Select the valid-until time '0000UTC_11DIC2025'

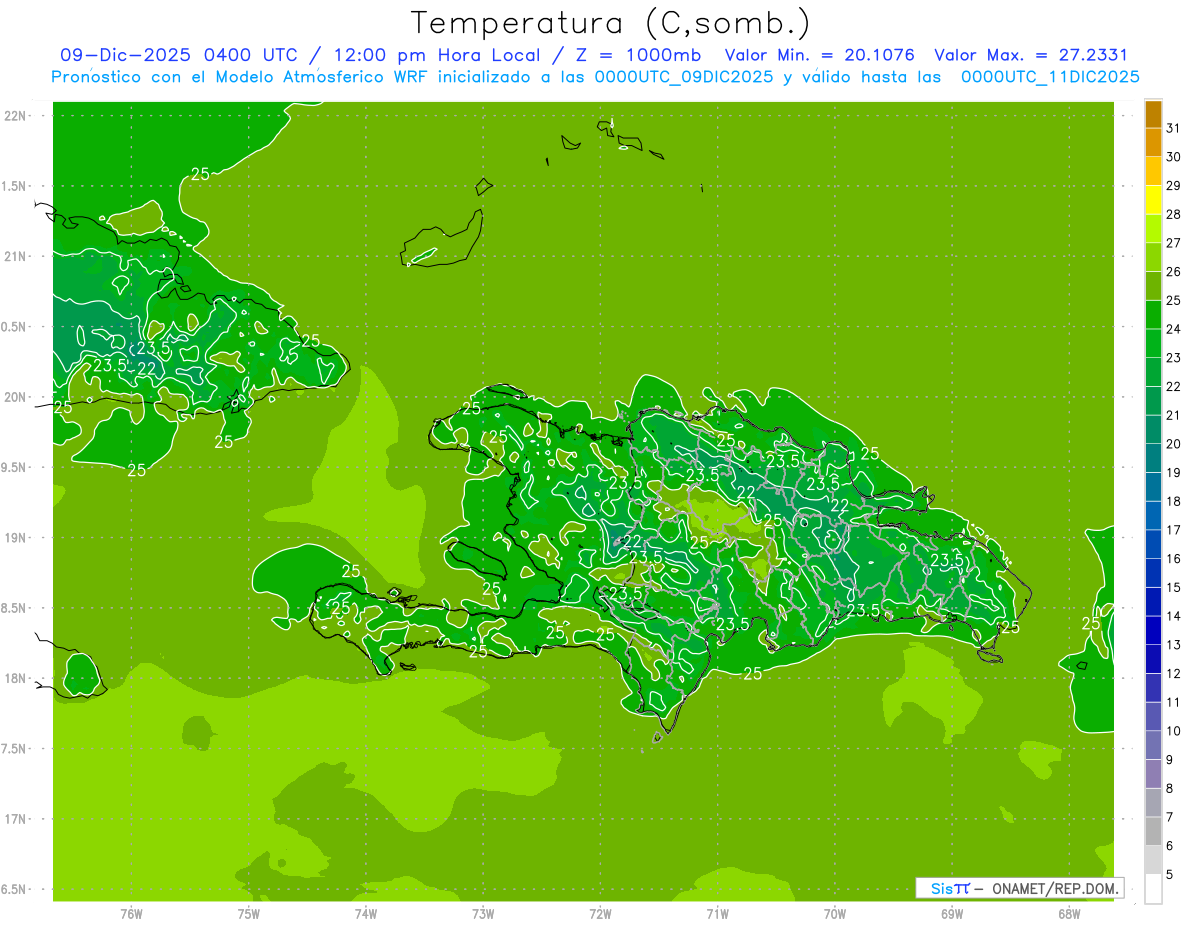pyautogui.click(x=1050, y=77)
